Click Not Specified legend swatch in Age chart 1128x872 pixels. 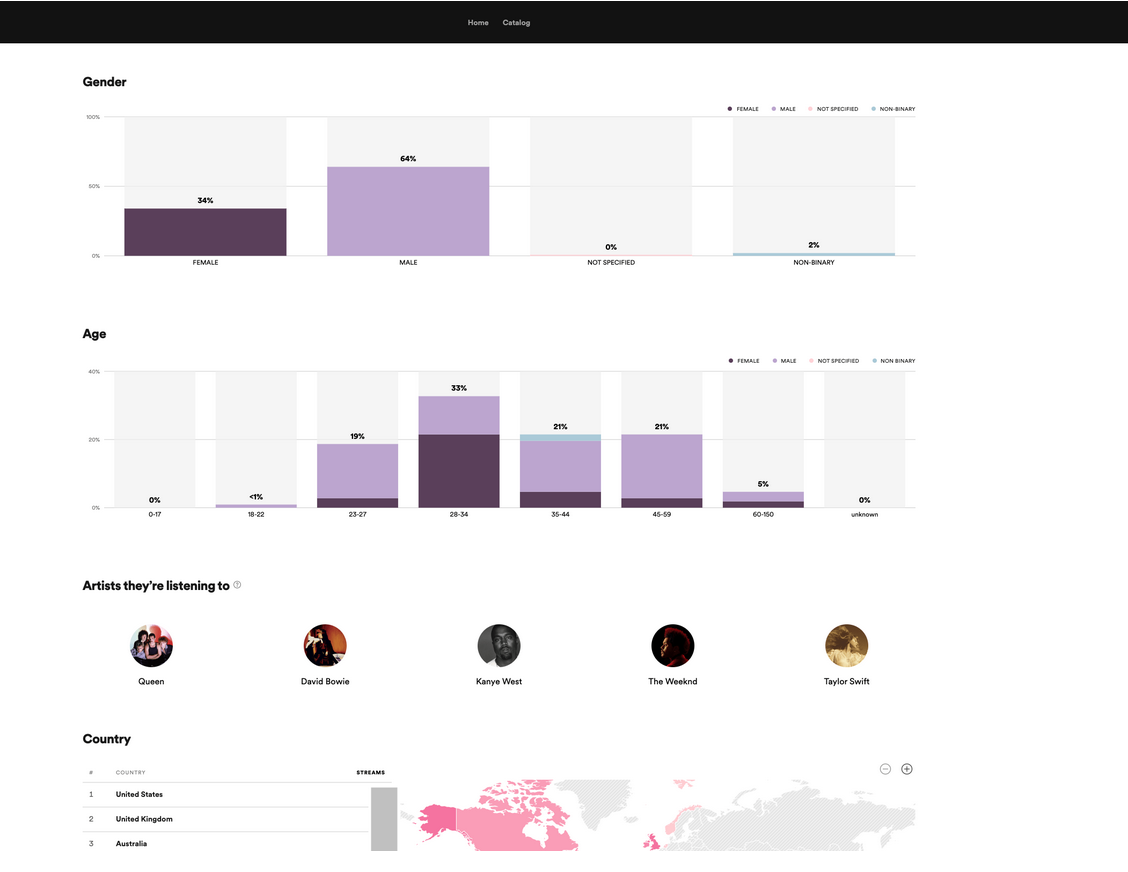coord(811,360)
